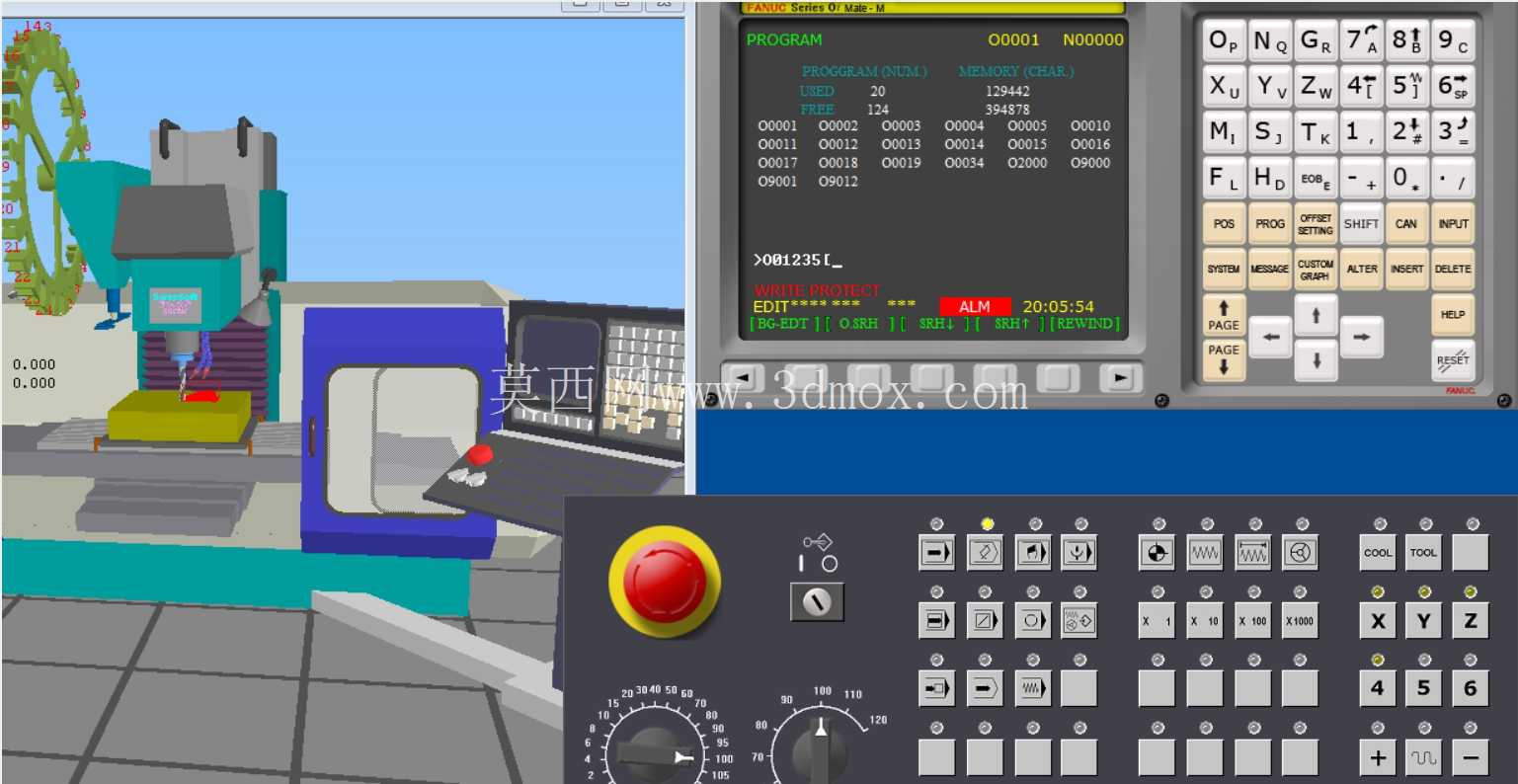Click the minus jog direction button
The width and height of the screenshot is (1518, 784).
[x=1471, y=757]
